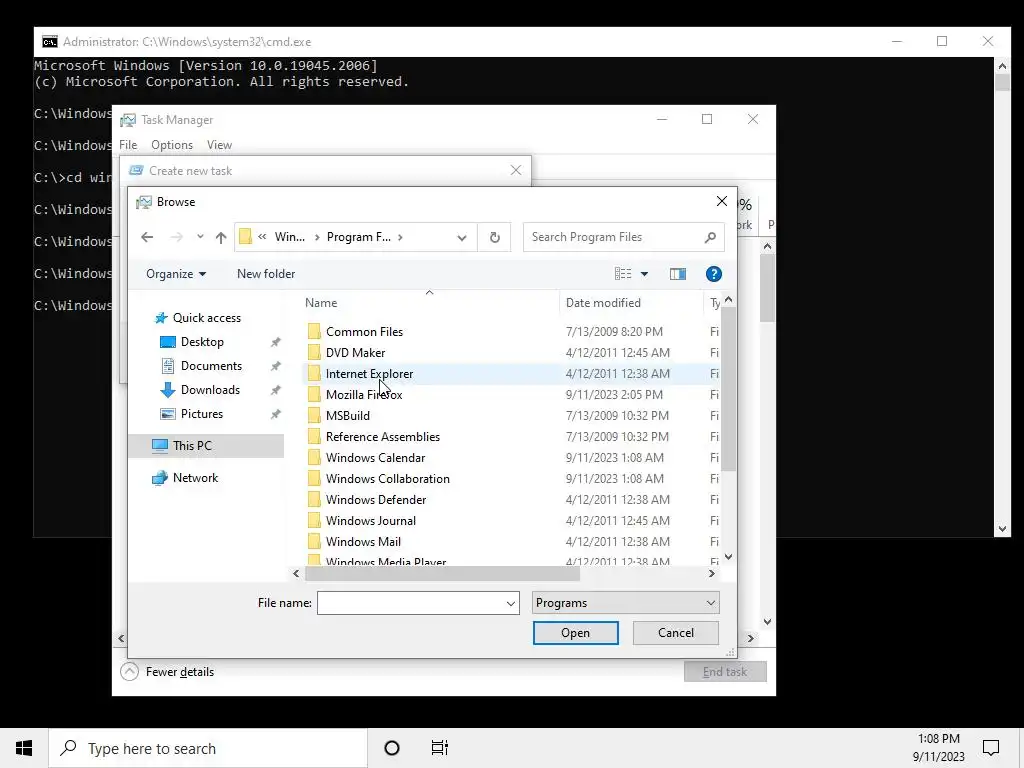Open Task View on the taskbar
The image size is (1024, 768).
point(440,748)
